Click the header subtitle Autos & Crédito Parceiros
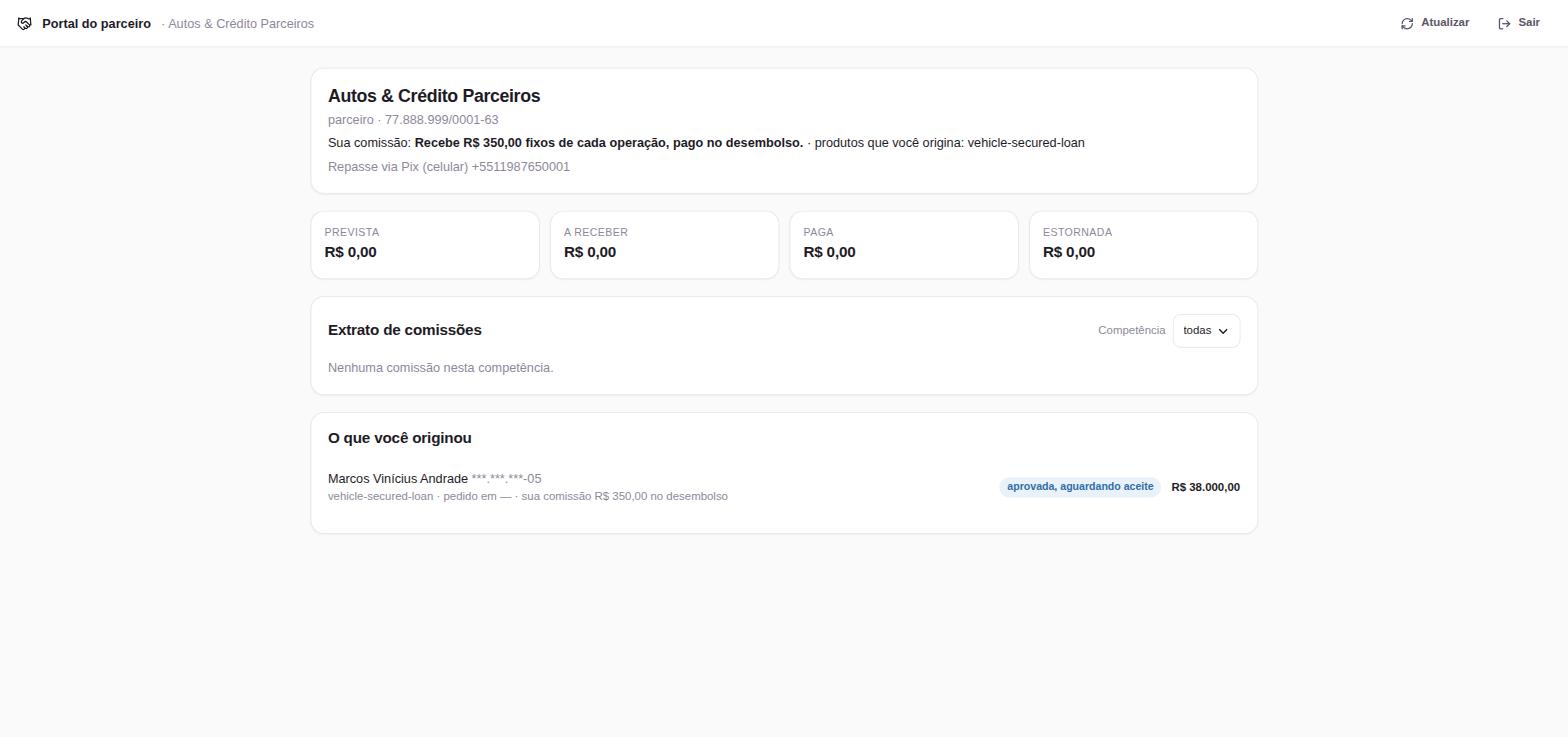This screenshot has width=1568, height=737. click(241, 23)
